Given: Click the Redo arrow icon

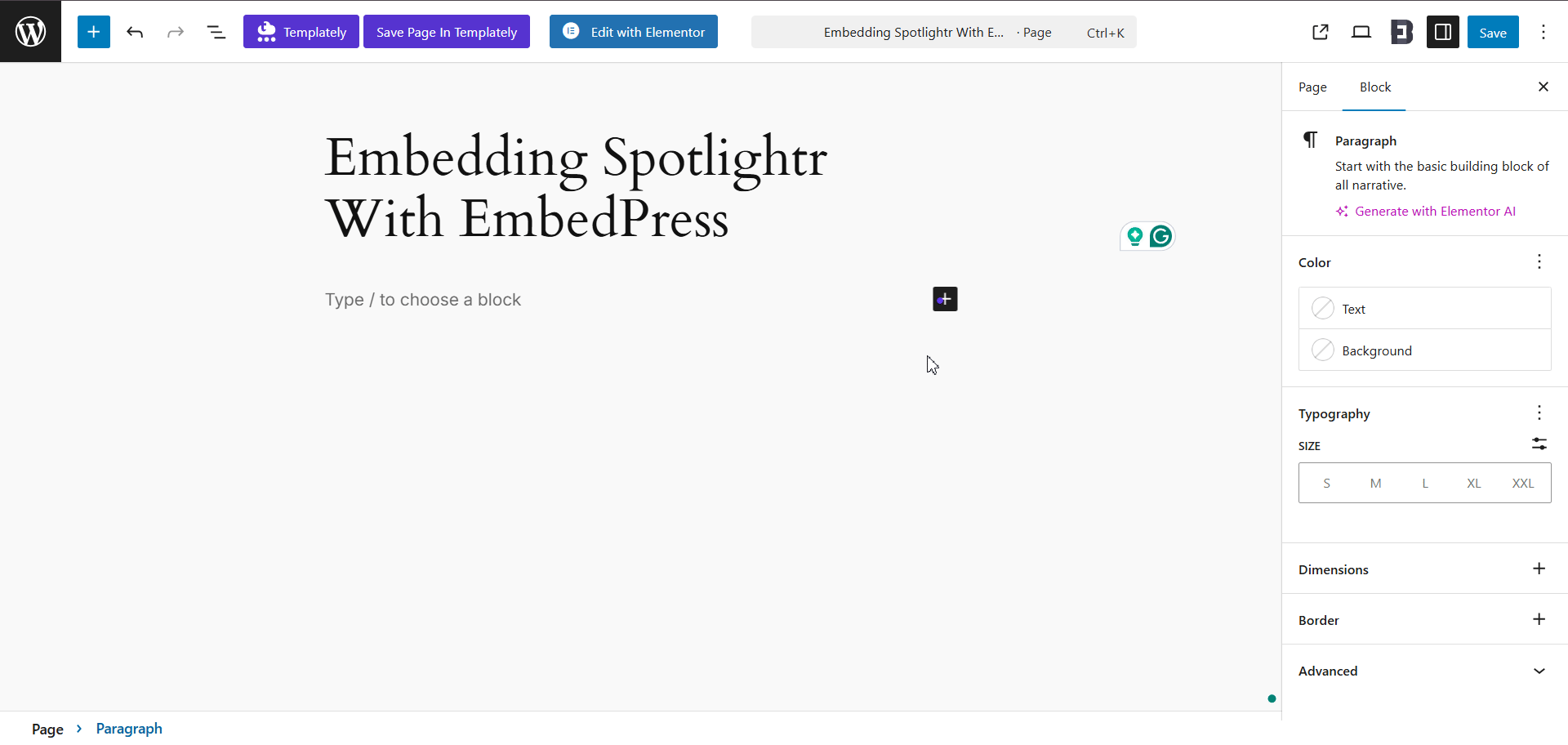Looking at the screenshot, I should [176, 32].
